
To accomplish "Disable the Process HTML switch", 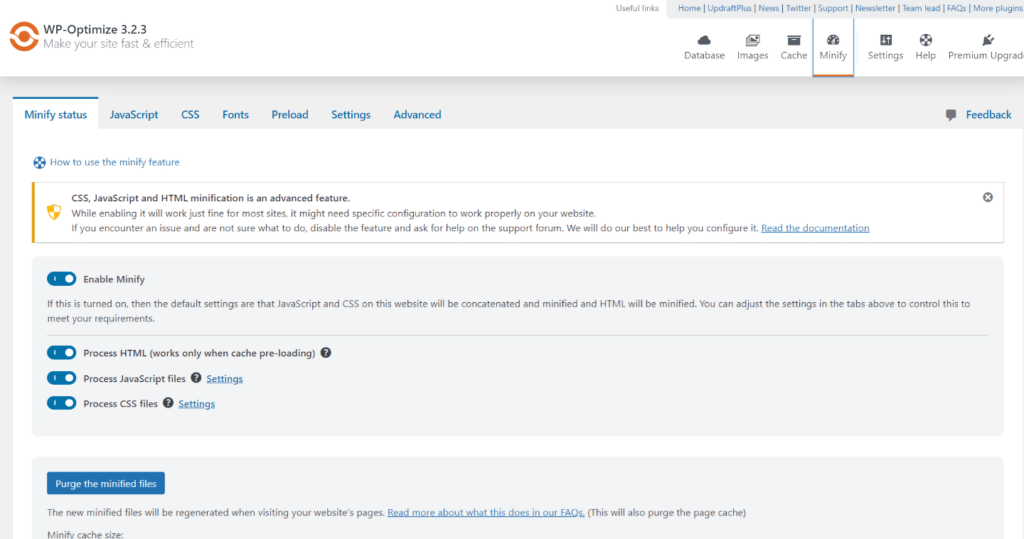I will (62, 353).
